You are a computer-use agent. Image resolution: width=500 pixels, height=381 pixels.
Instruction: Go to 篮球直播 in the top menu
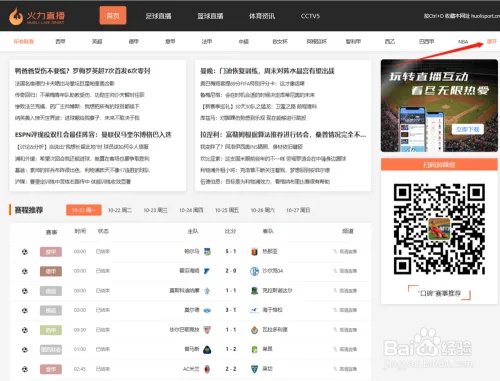[210, 16]
